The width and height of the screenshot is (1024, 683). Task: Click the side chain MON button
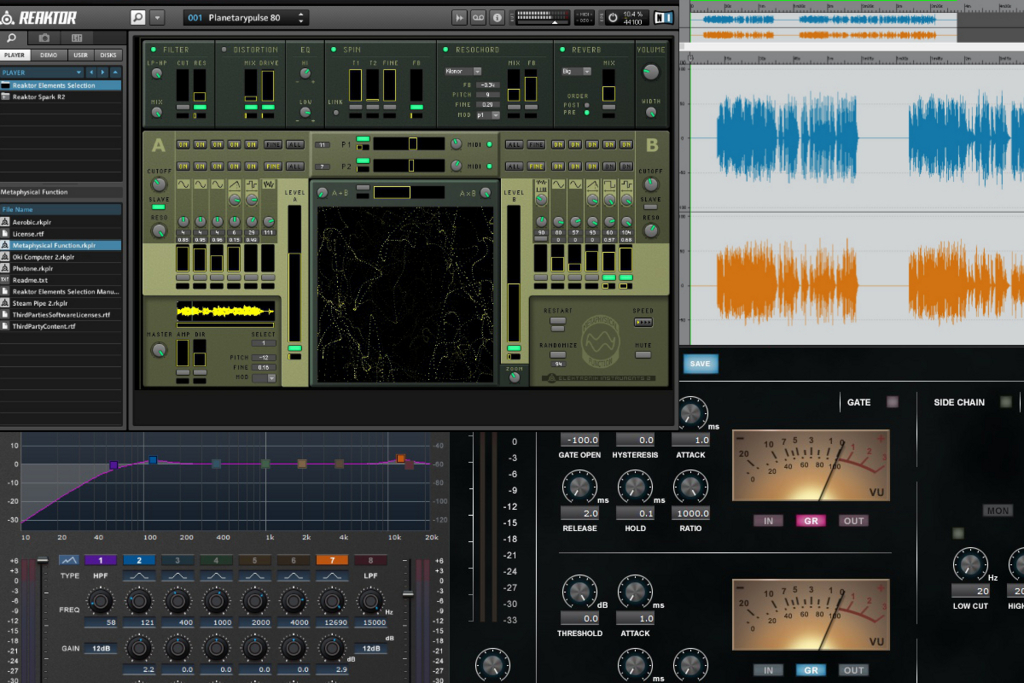click(997, 511)
